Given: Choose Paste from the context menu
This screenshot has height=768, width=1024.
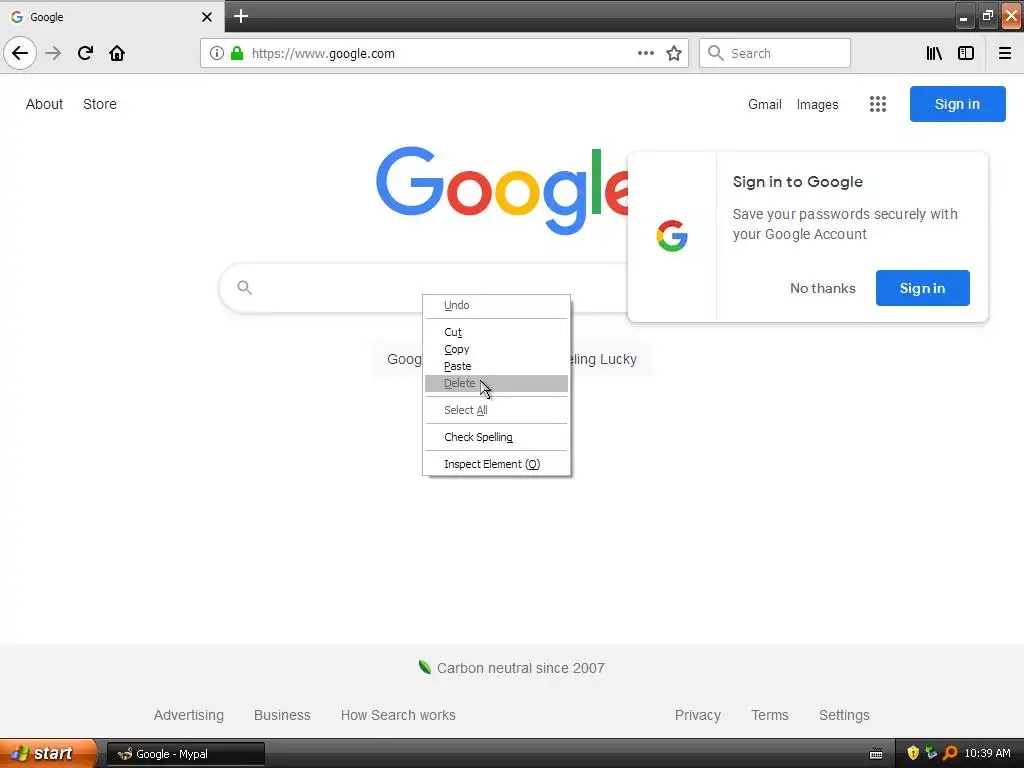Looking at the screenshot, I should pos(496,366).
